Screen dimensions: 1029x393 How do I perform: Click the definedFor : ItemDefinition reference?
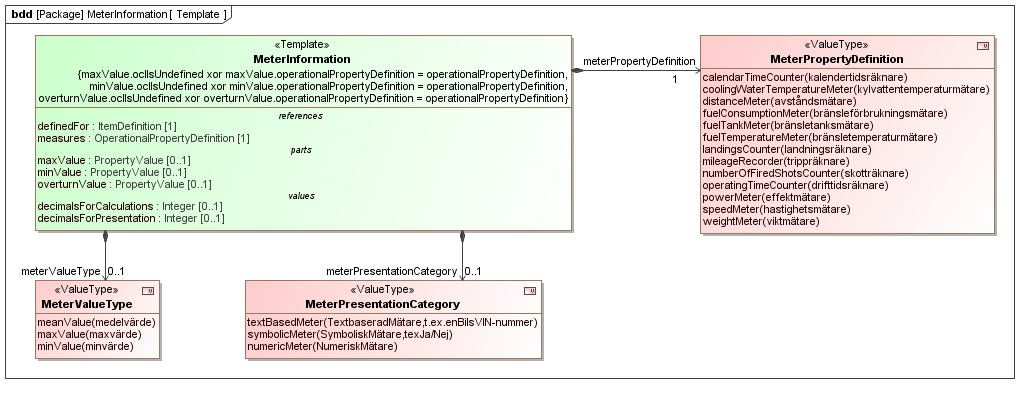coord(107,126)
